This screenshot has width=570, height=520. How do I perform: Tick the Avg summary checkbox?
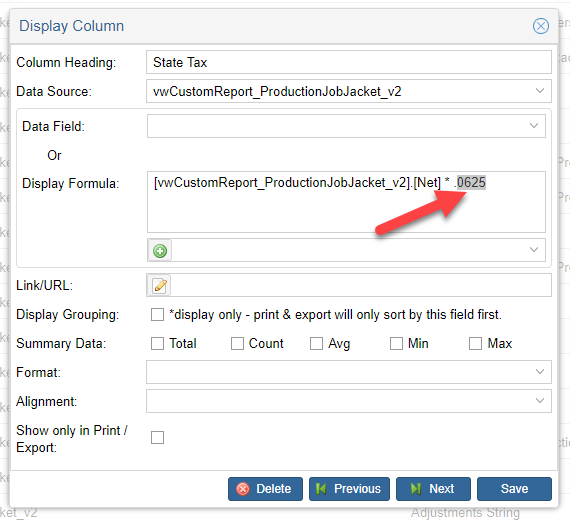316,343
